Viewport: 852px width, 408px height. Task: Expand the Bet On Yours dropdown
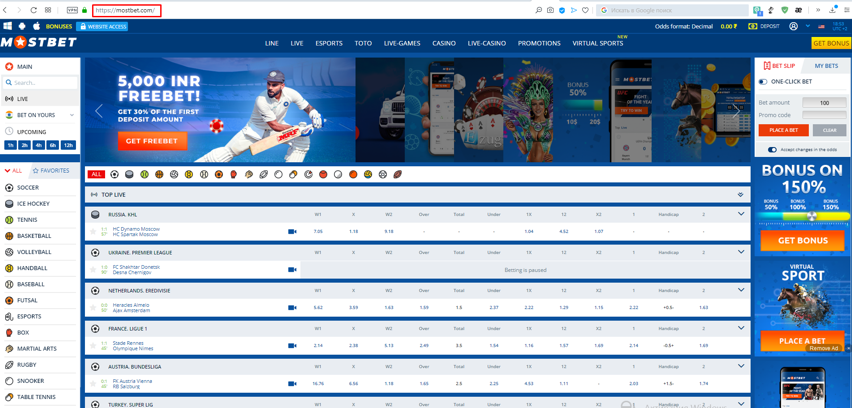pyautogui.click(x=72, y=115)
